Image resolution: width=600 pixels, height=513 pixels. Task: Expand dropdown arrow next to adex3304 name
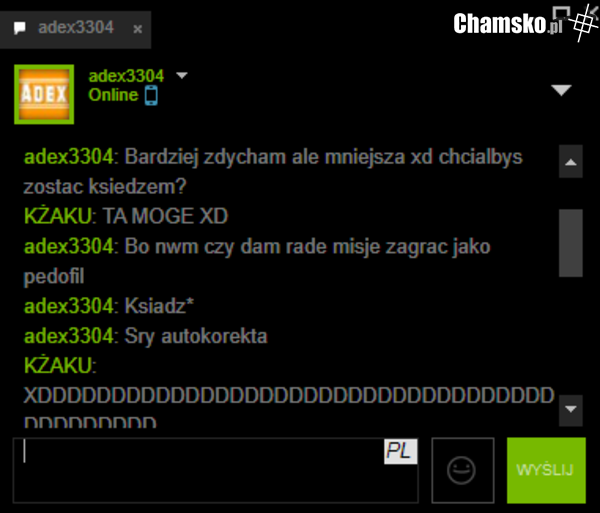pyautogui.click(x=182, y=75)
